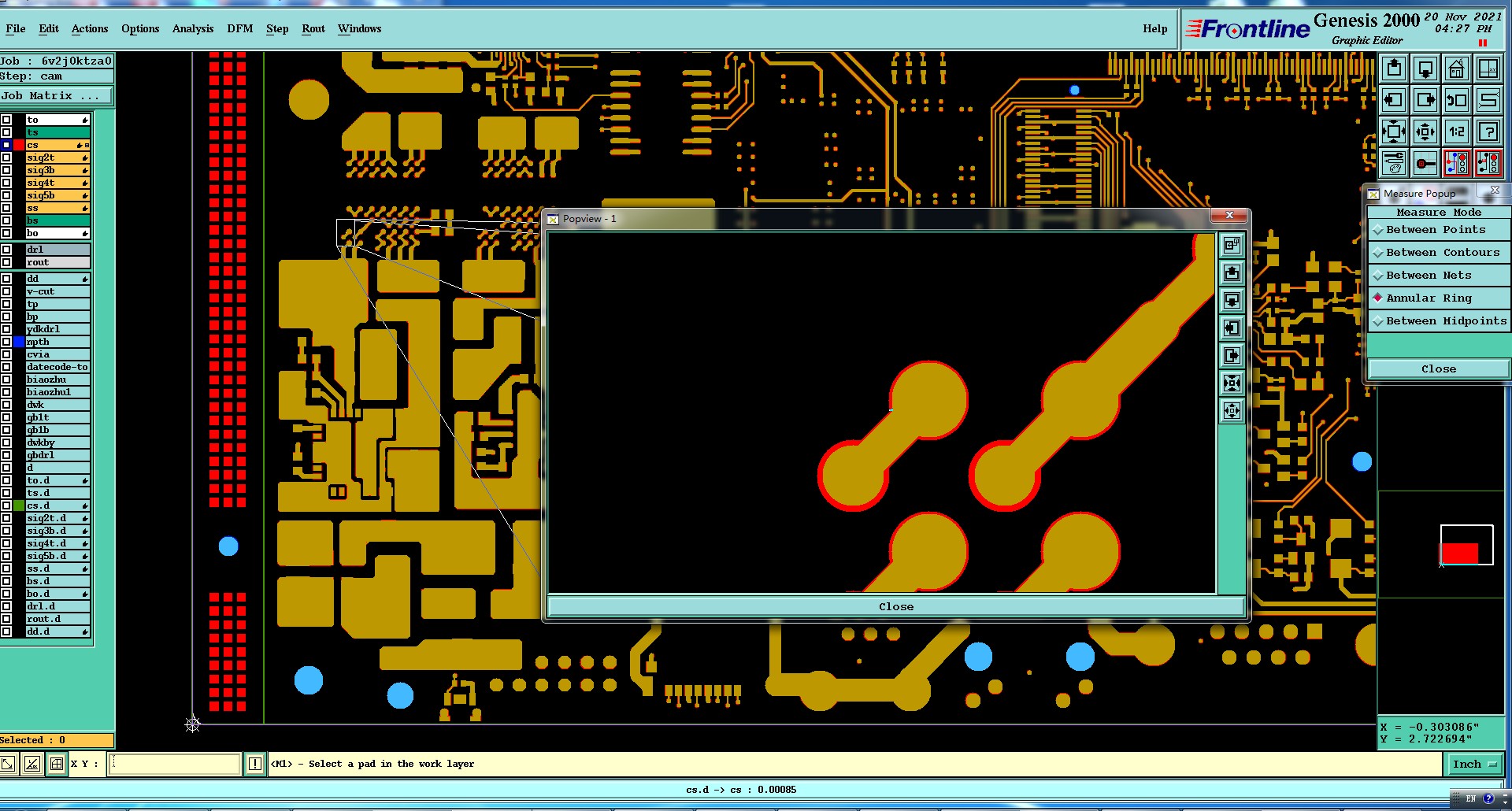Click the S-shaped trace path icon

pyautogui.click(x=1488, y=100)
